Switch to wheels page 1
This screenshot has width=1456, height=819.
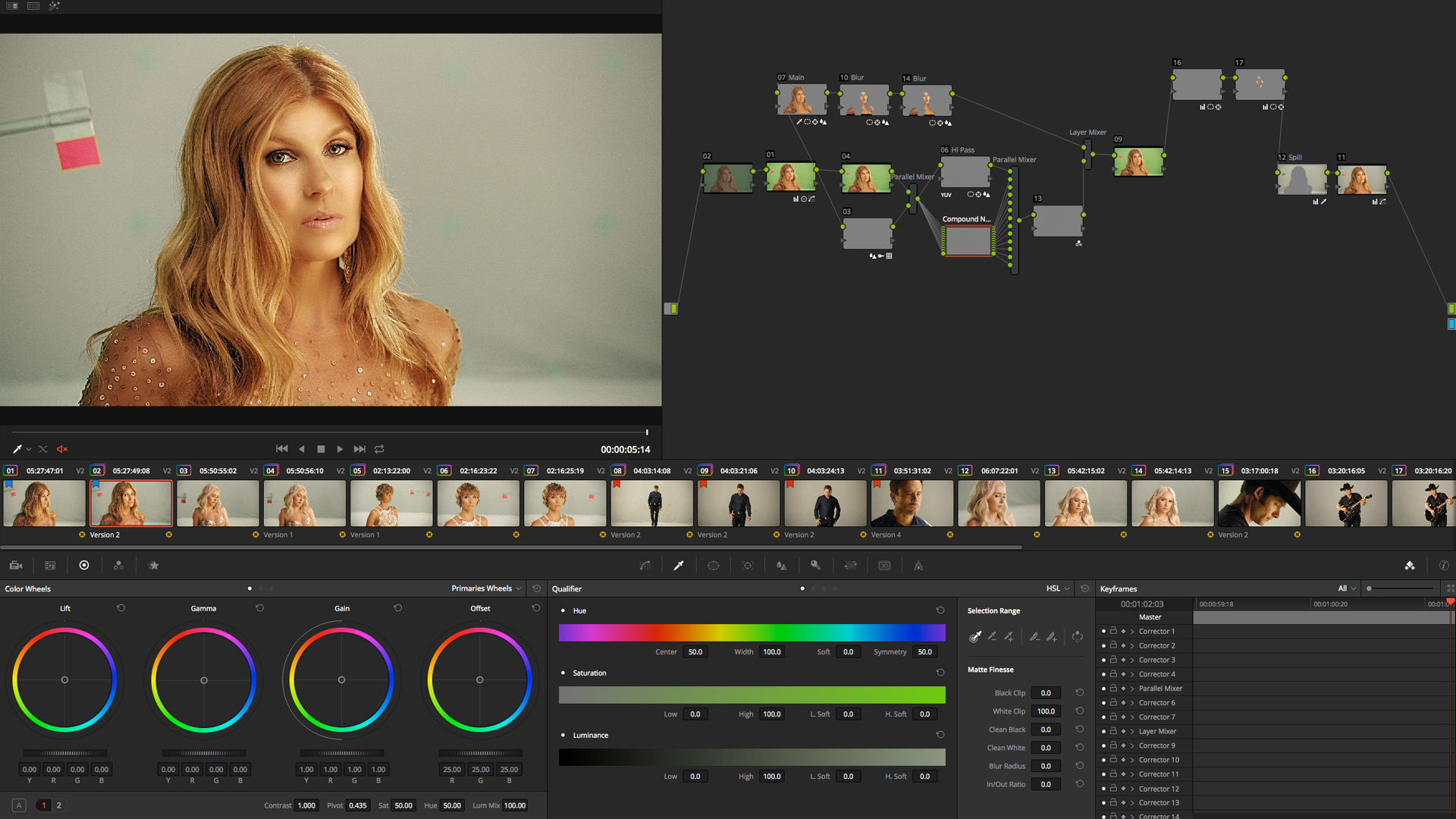[44, 805]
